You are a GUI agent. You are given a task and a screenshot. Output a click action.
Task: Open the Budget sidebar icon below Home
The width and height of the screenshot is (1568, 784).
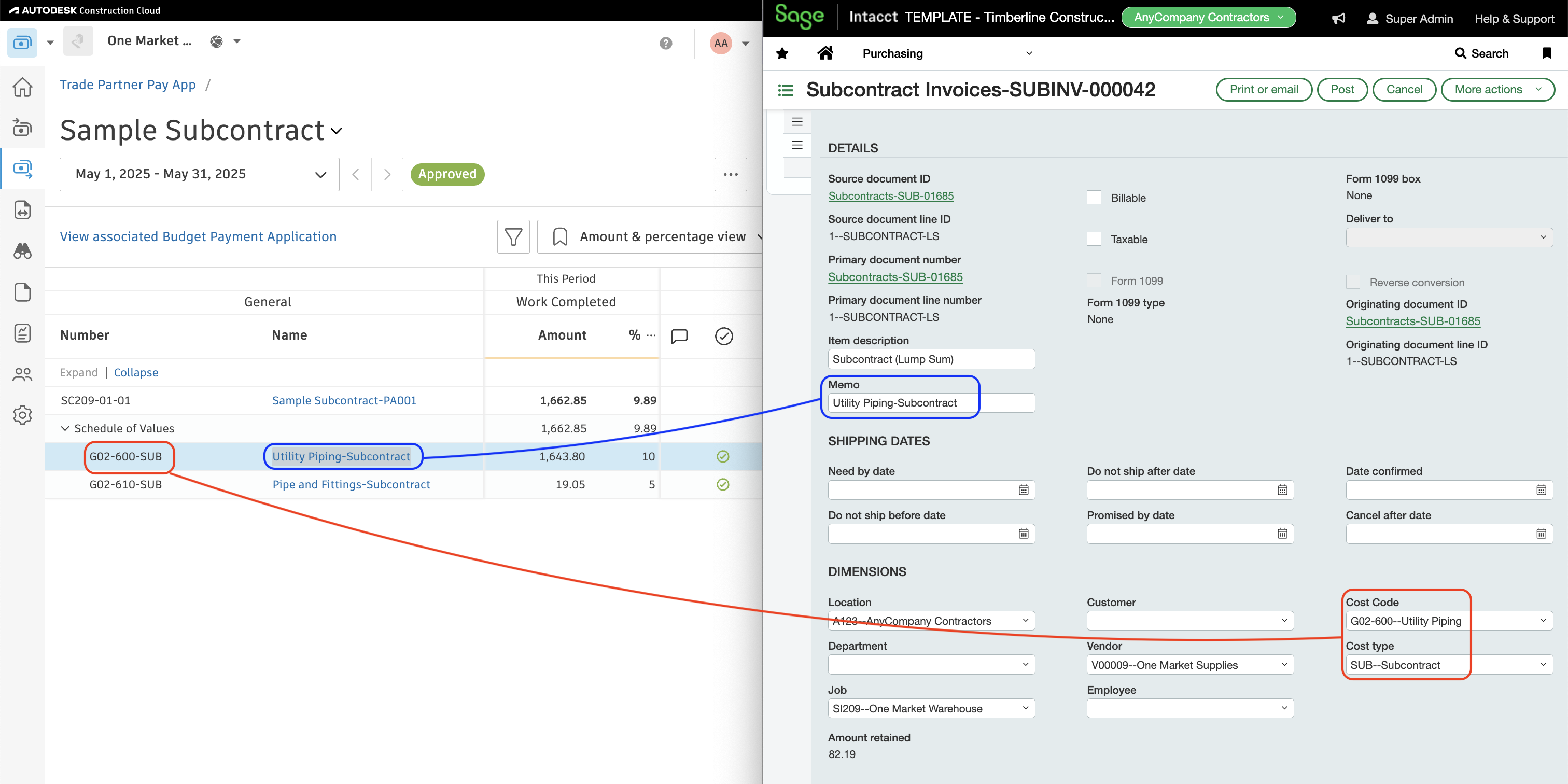point(22,128)
